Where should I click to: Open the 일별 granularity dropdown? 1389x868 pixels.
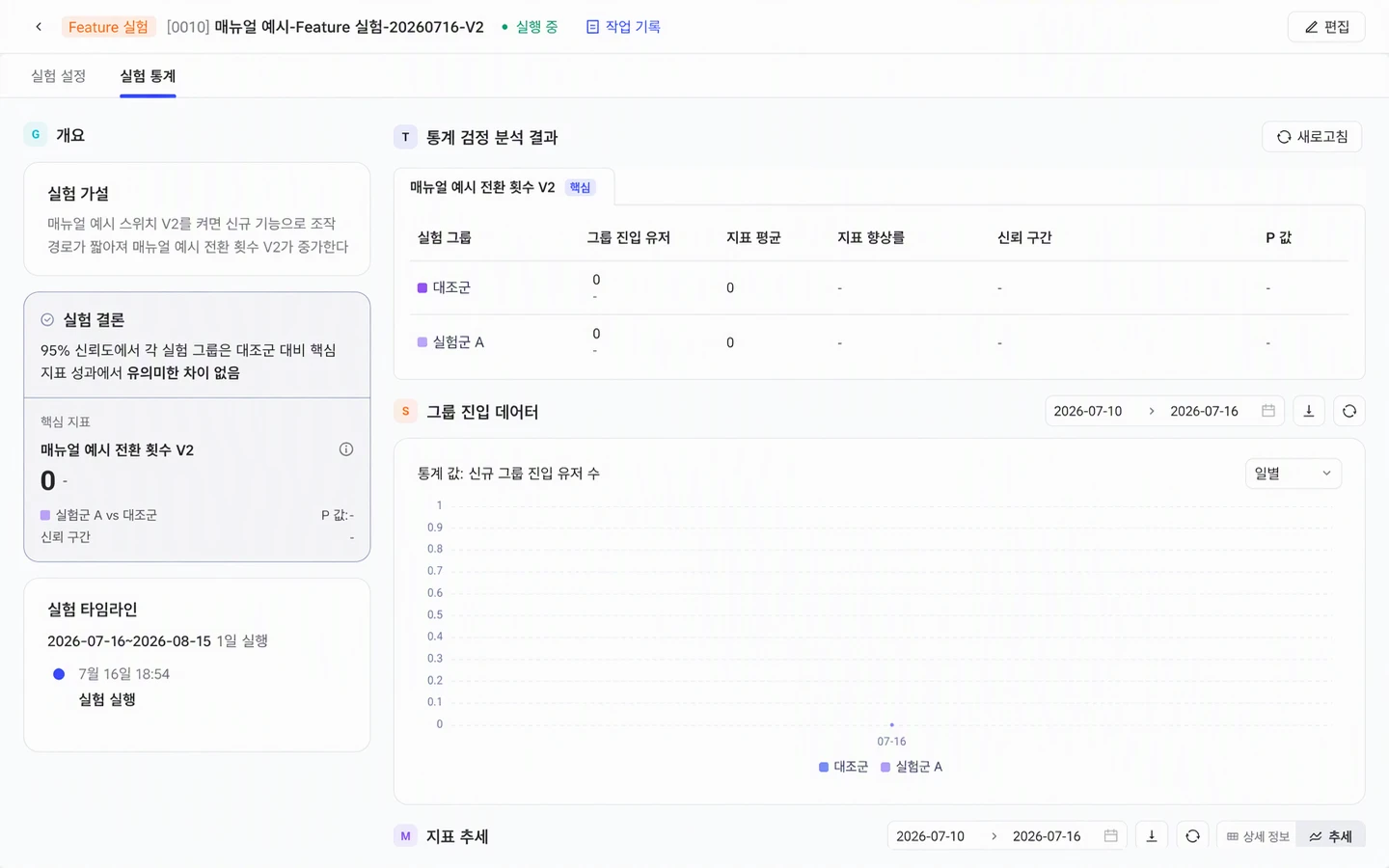[1294, 474]
